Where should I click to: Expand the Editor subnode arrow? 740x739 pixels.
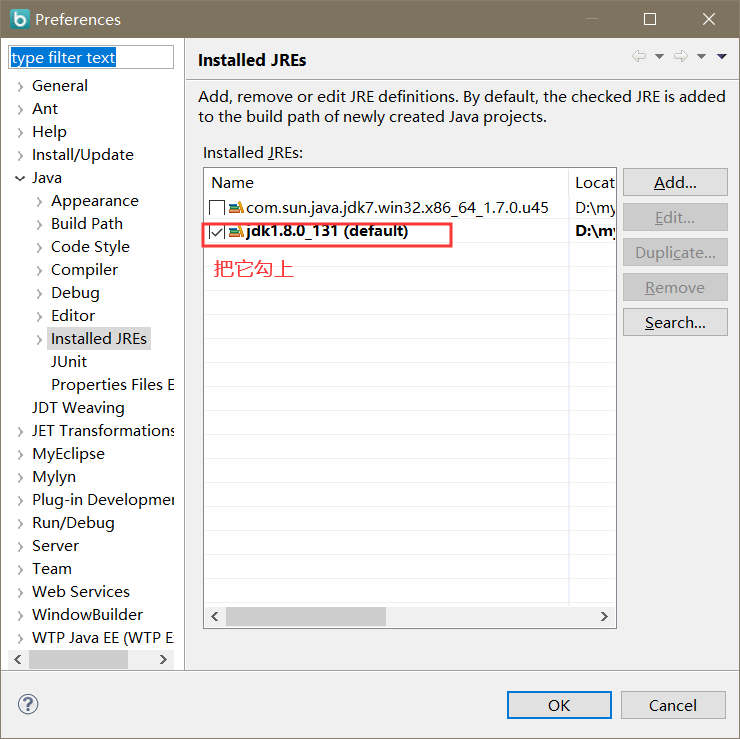pos(39,316)
